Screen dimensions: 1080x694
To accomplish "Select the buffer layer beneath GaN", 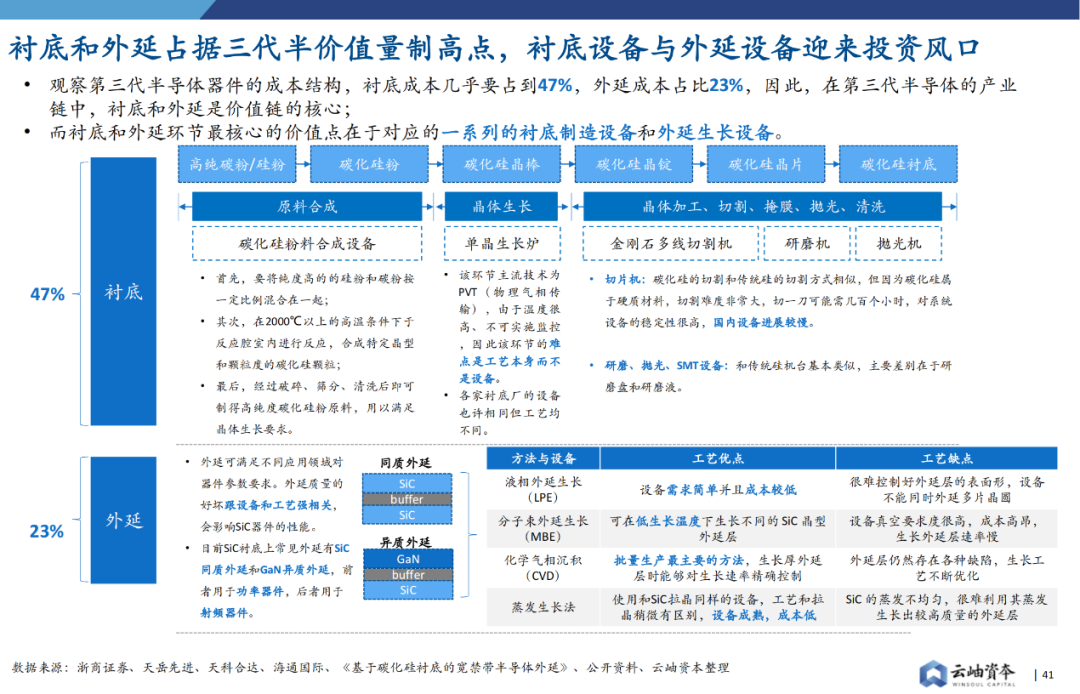I will point(408,574).
